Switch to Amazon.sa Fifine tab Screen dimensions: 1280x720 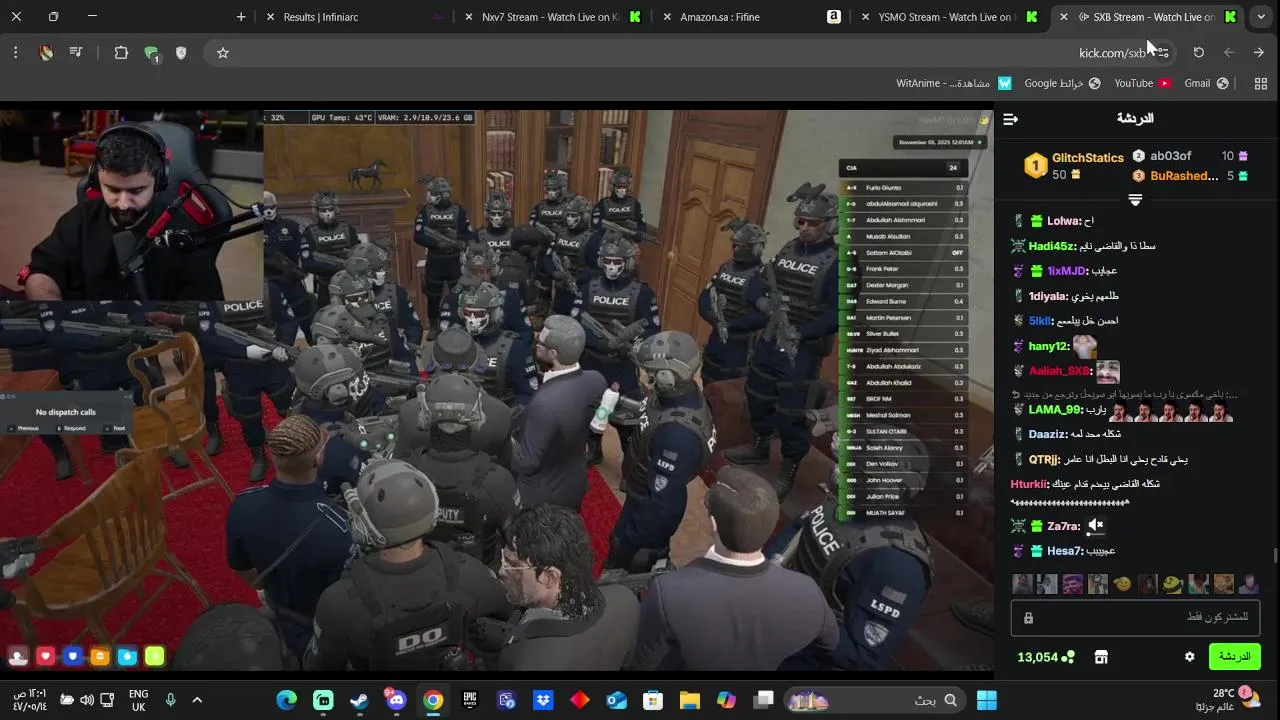751,17
